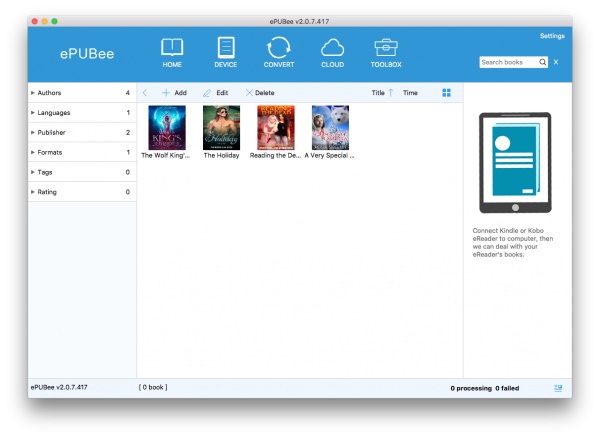This screenshot has width=600, height=438.
Task: Toggle the title sort direction arrow
Action: pyautogui.click(x=391, y=93)
